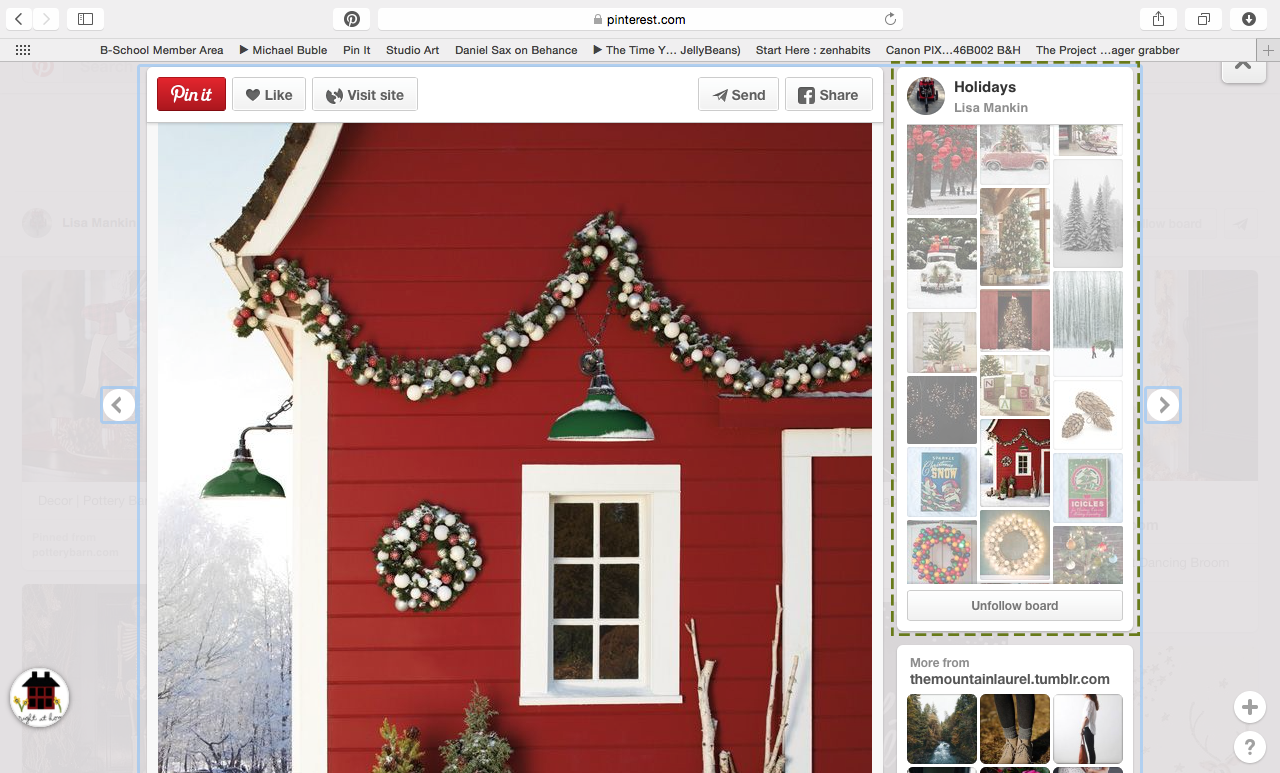
Task: Go to the previous pin arrow
Action: (118, 405)
